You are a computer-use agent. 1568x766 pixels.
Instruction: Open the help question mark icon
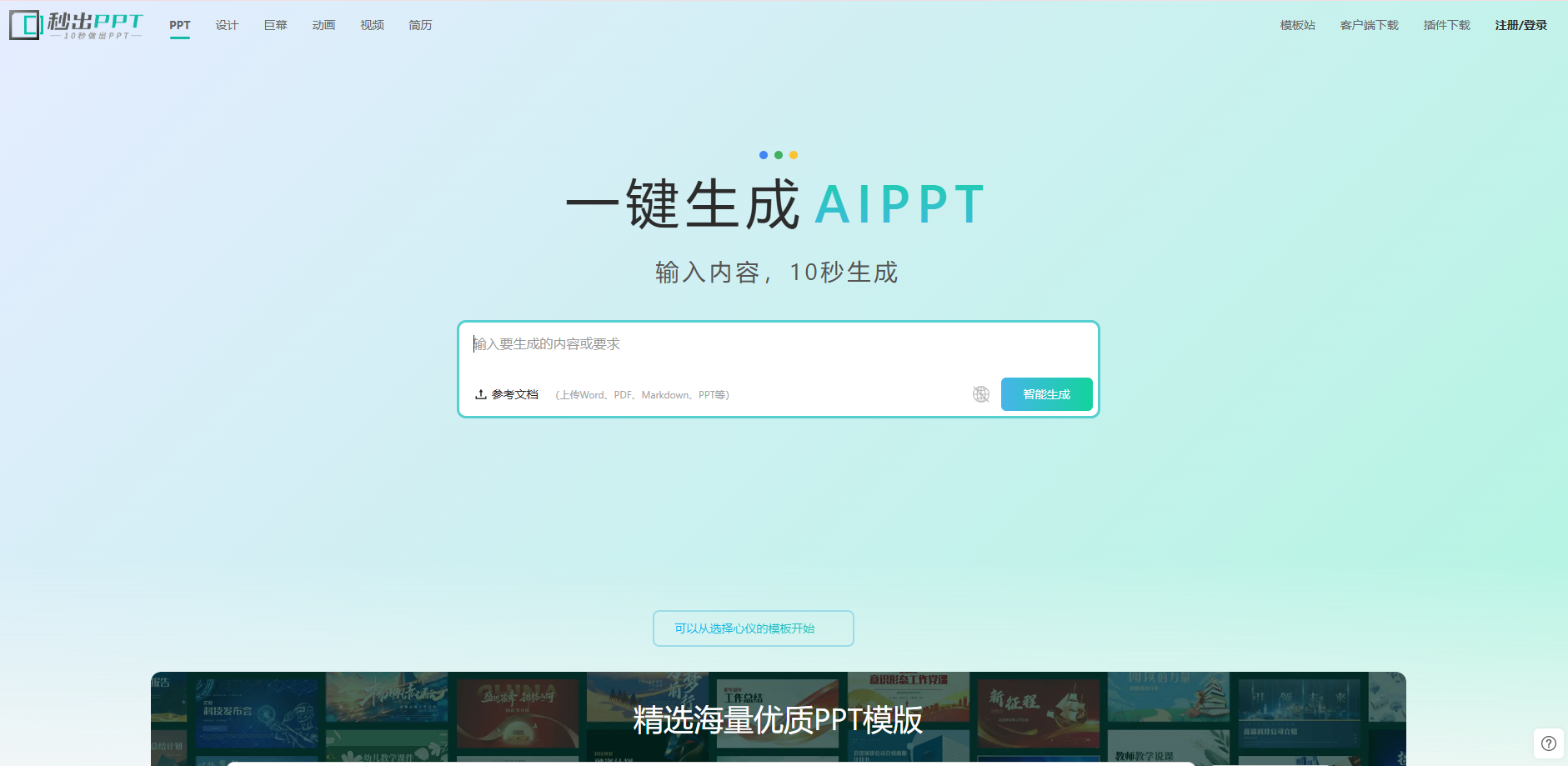[x=1548, y=743]
